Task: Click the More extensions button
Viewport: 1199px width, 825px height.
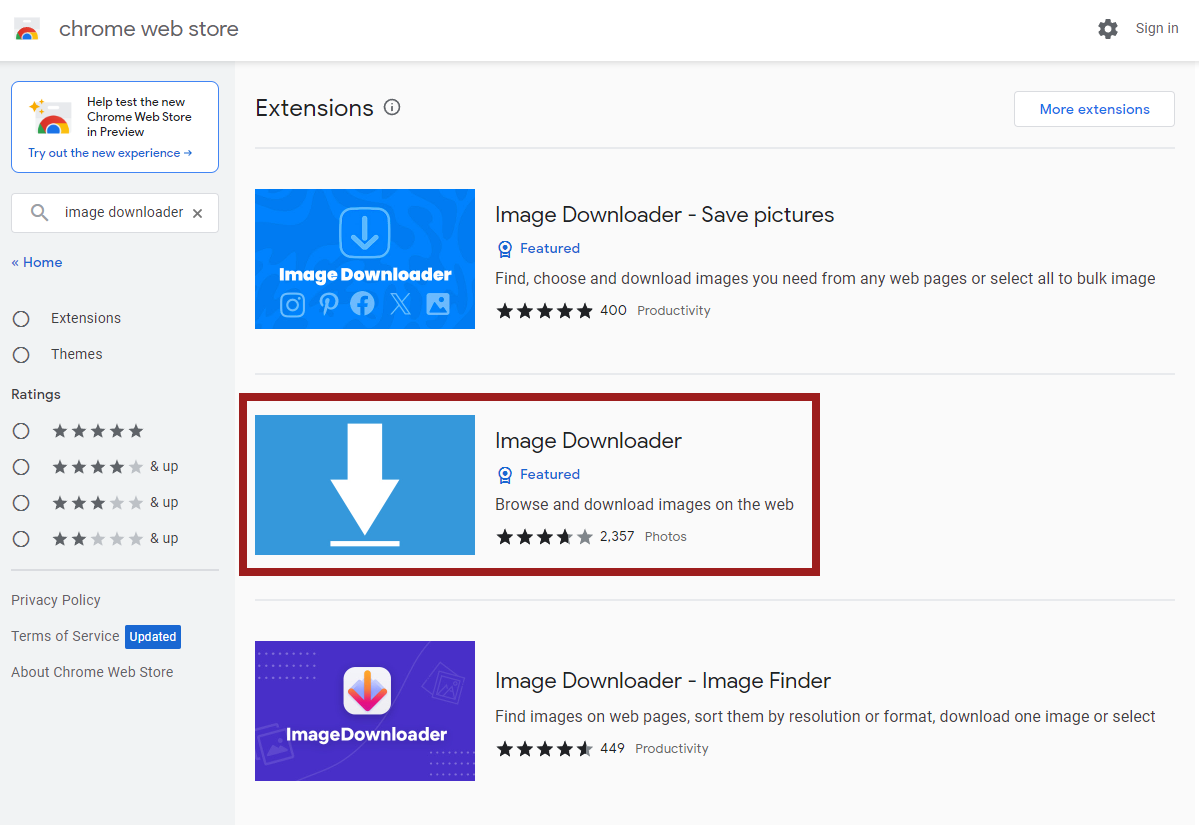Action: coord(1094,109)
